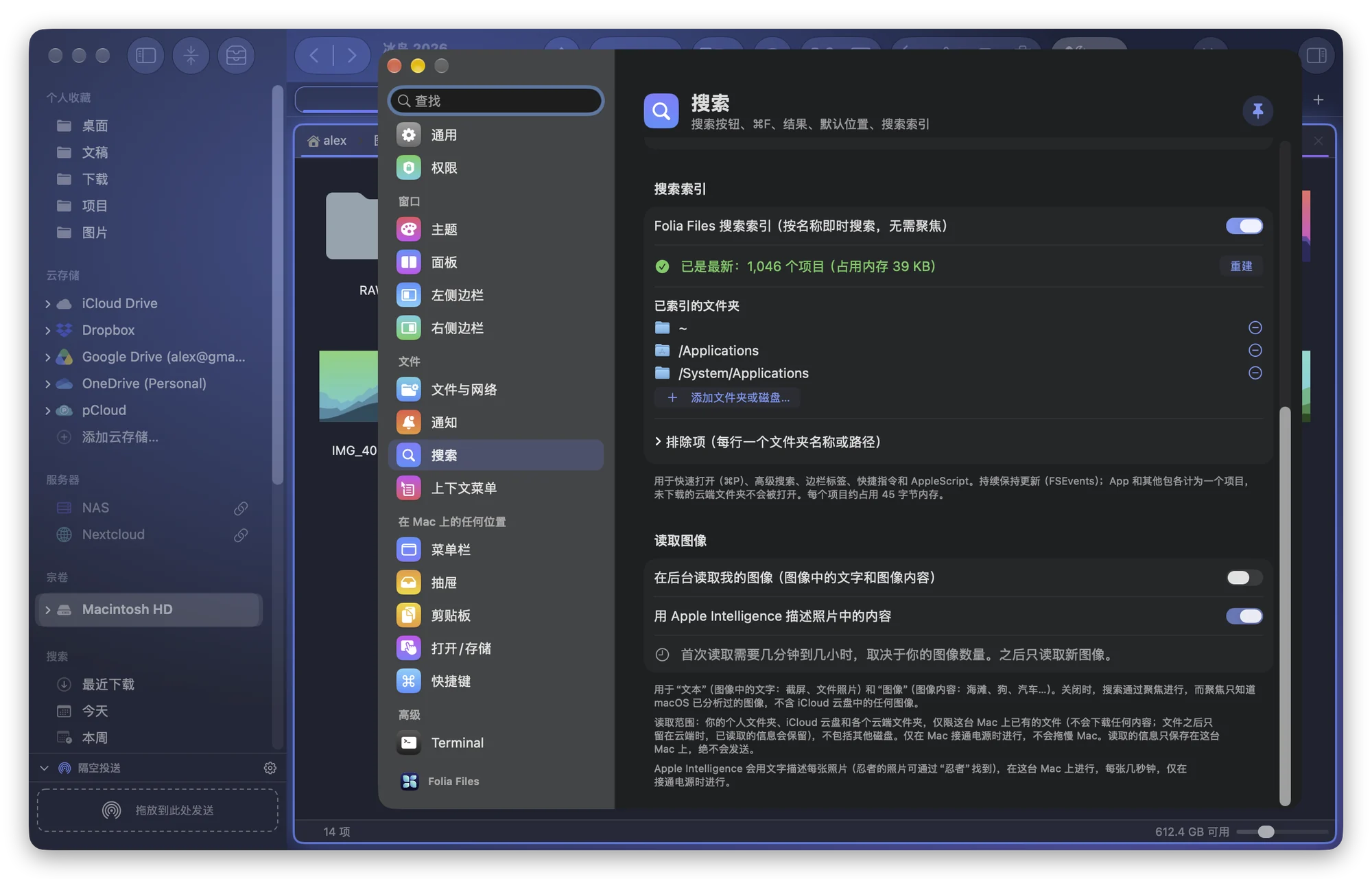Expand Google Drive in sidebar
Image resolution: width=1372 pixels, height=879 pixels.
[47, 358]
